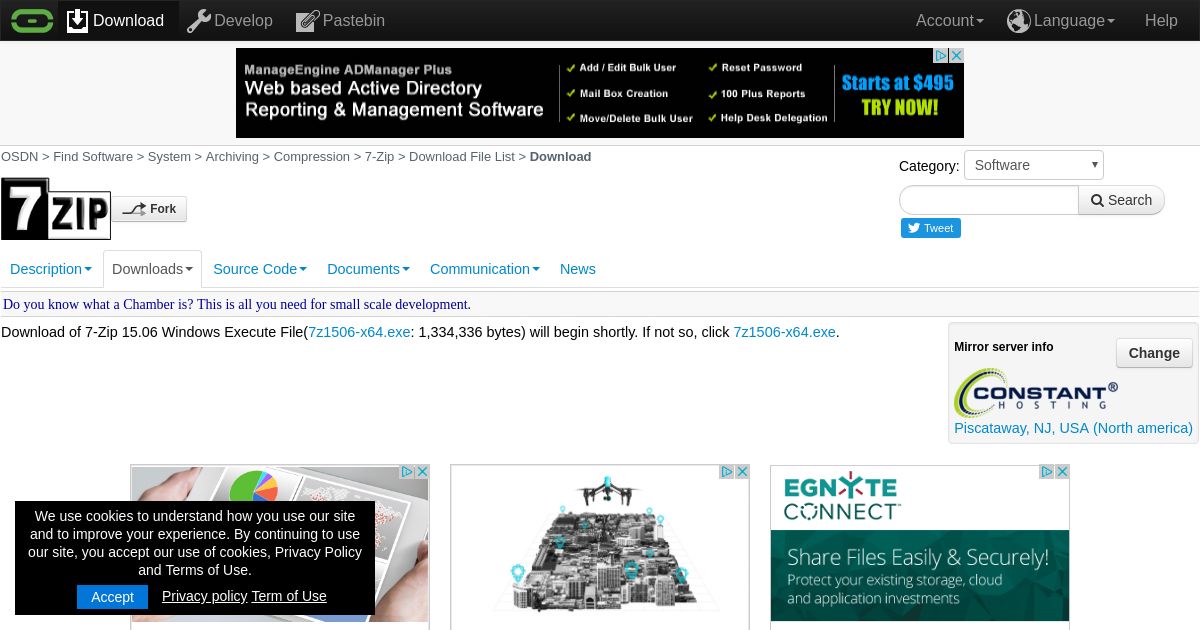
Task: Close the tablet pie chart ad
Action: (422, 472)
